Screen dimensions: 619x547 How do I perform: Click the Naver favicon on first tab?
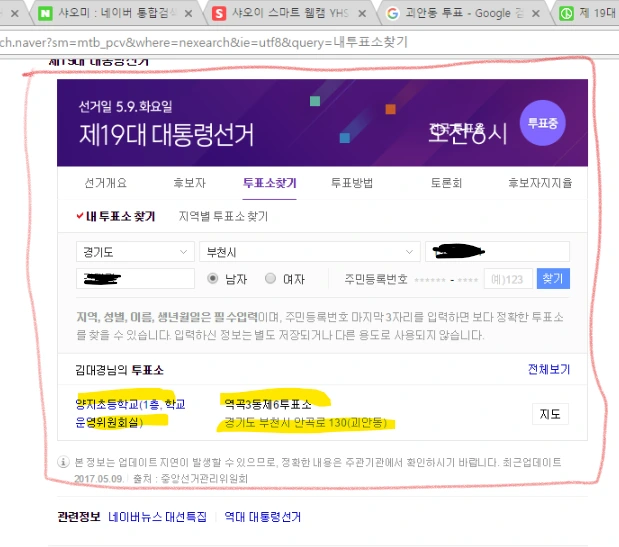tap(45, 14)
